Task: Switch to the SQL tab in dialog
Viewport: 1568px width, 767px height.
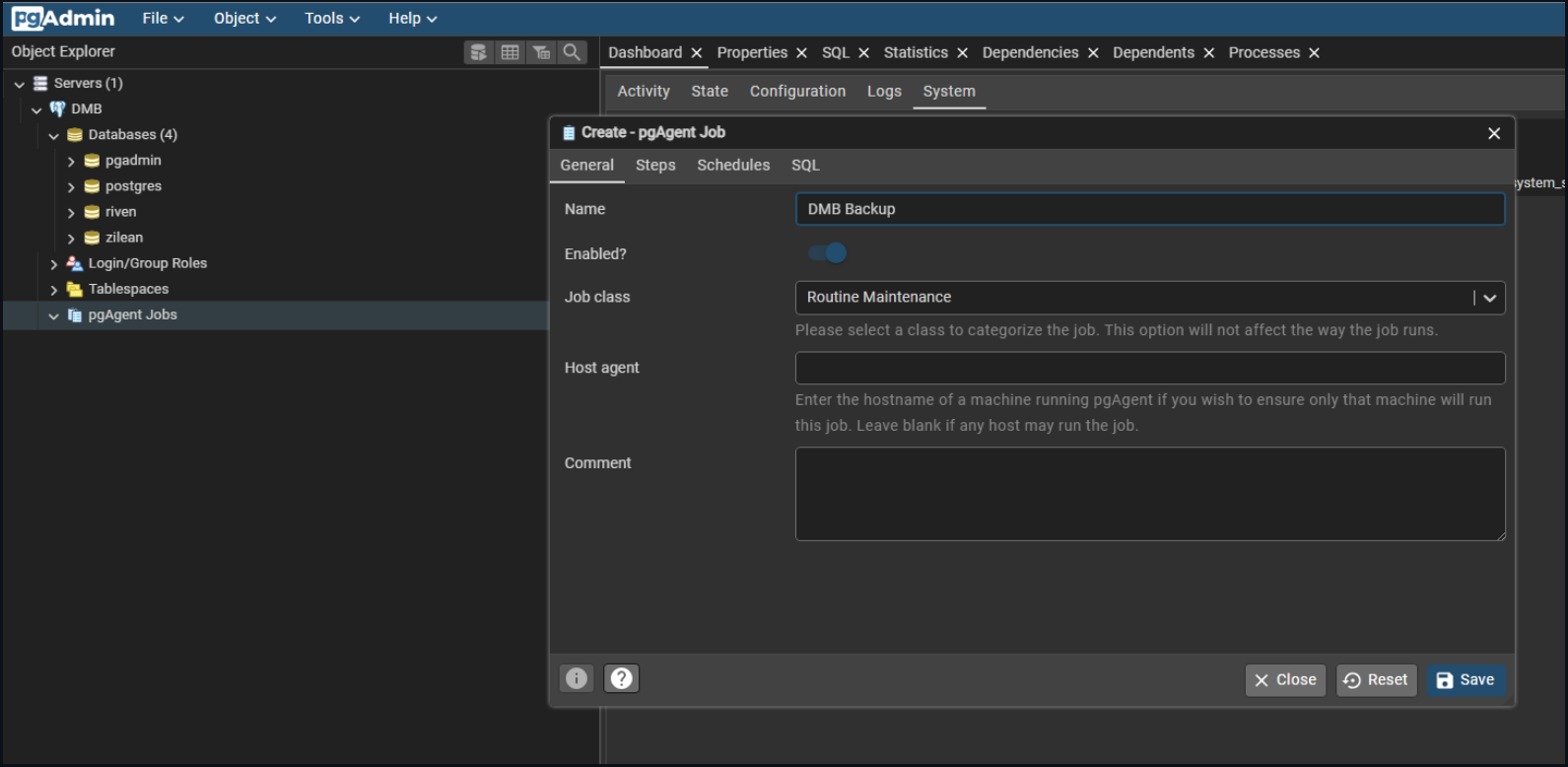Action: 805,165
